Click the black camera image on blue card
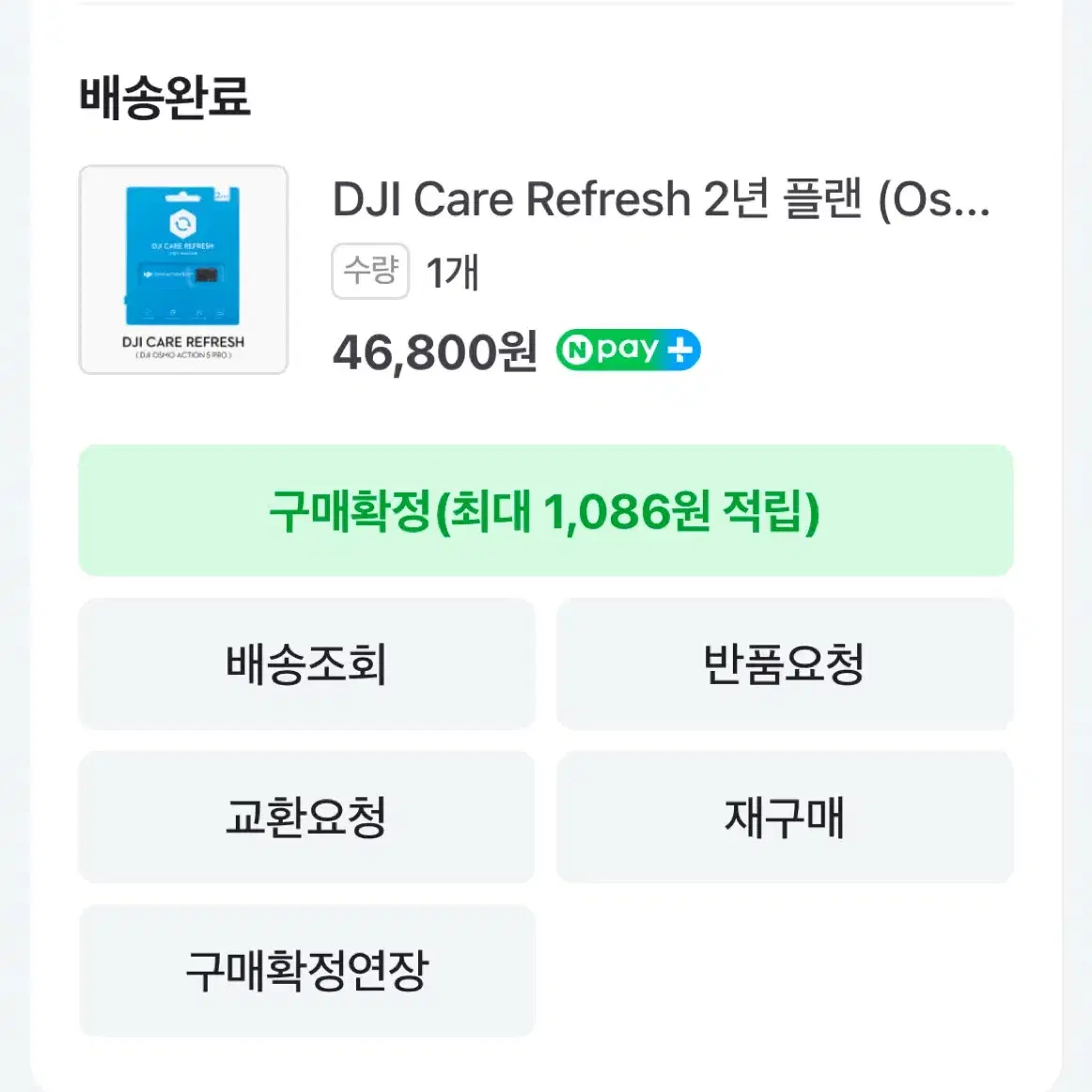Viewport: 1092px width, 1092px height. [x=207, y=275]
